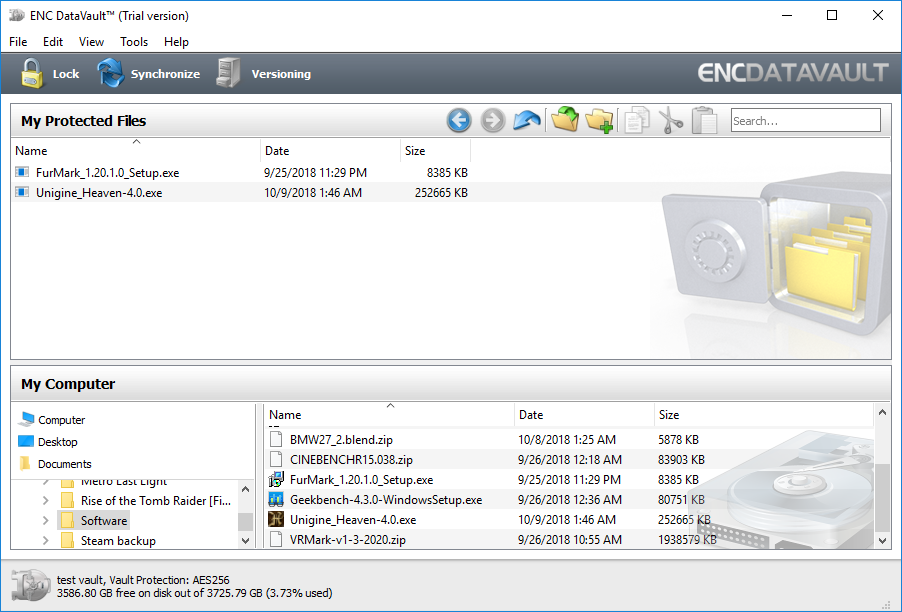This screenshot has height=612, width=902.
Task: Click the Copy documents icon
Action: click(637, 121)
